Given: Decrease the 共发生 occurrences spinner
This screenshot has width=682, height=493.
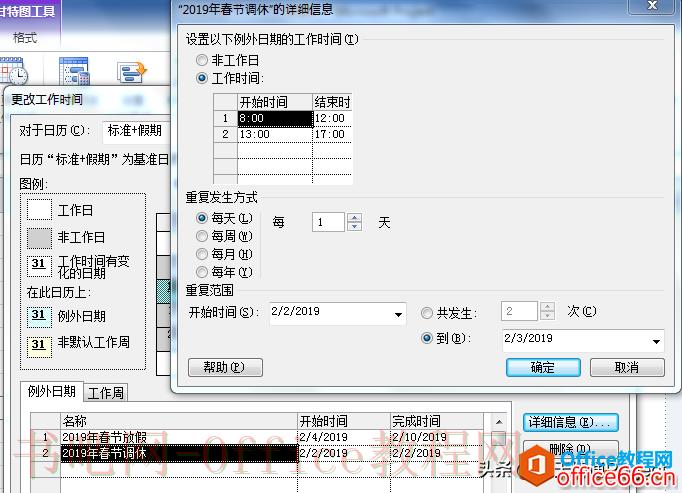Looking at the screenshot, I should 547,315.
